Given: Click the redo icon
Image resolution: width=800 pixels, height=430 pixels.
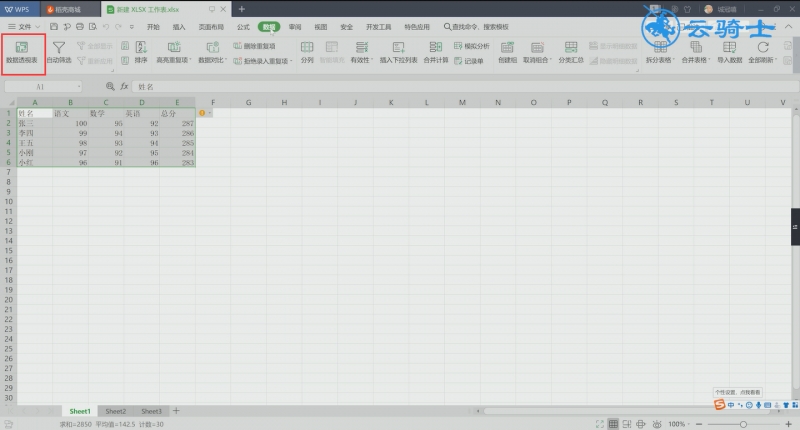Looking at the screenshot, I should pos(118,27).
